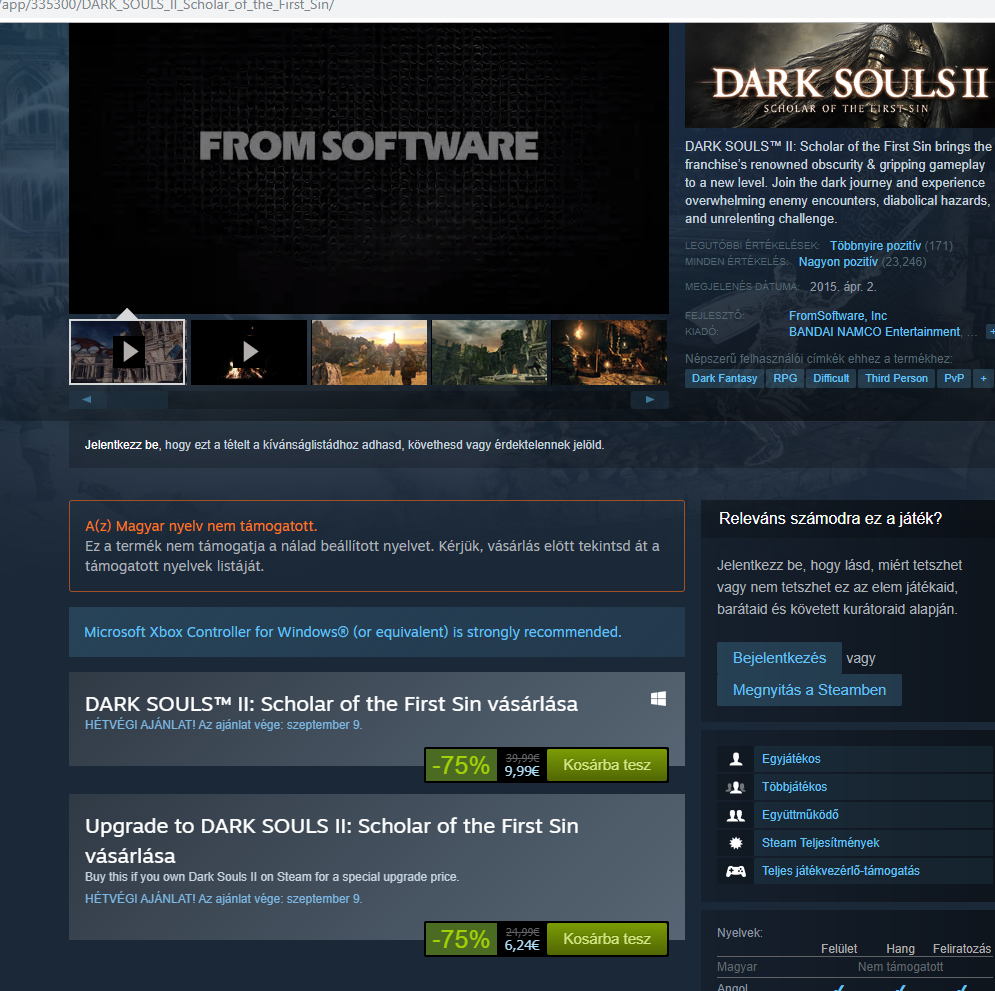Click the Jelentkezz be login link
This screenshot has width=995, height=991.
(x=122, y=445)
